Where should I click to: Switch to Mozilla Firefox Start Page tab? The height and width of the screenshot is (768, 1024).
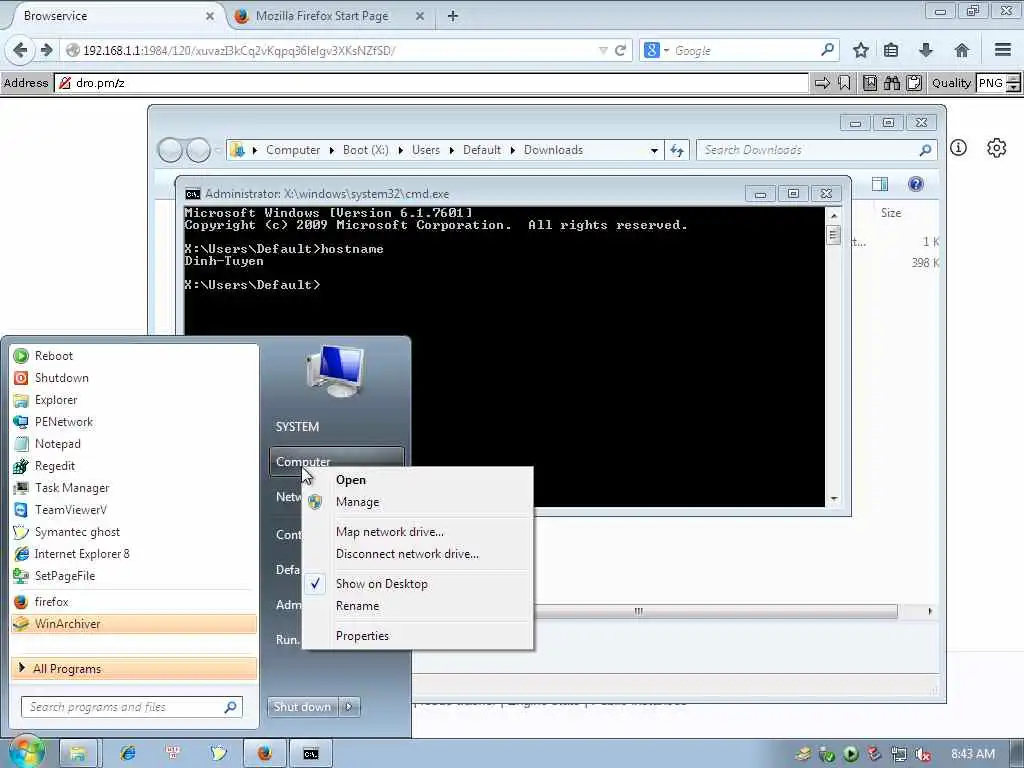pyautogui.click(x=322, y=16)
